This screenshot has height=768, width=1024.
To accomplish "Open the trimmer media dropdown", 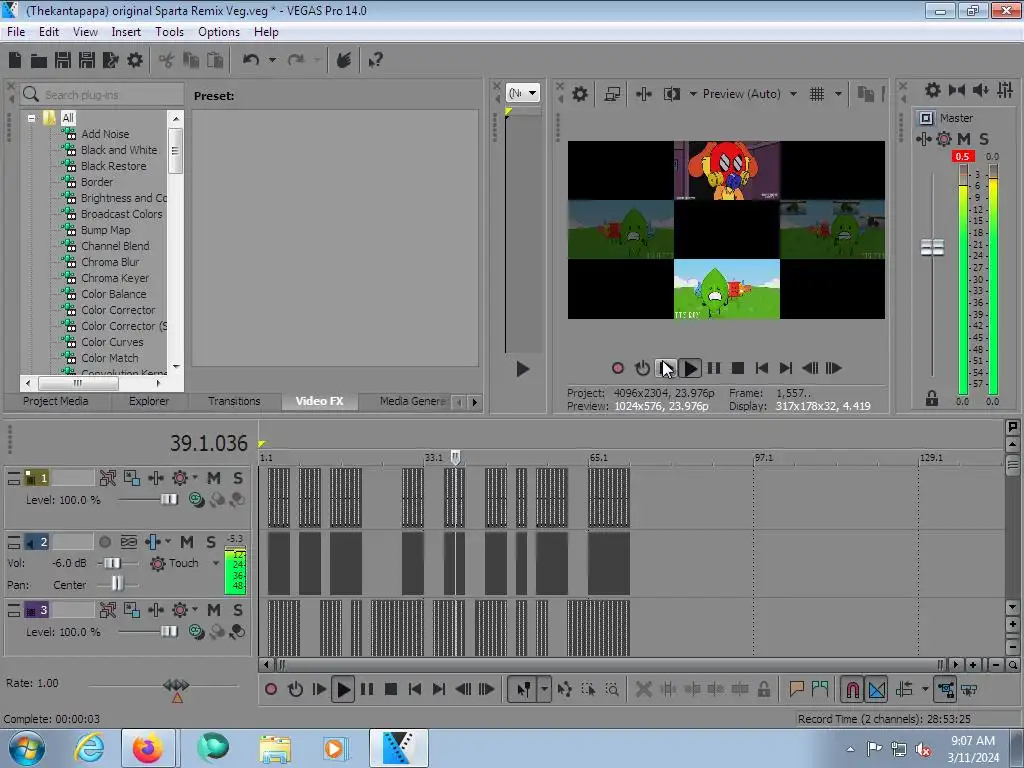I will pos(522,93).
